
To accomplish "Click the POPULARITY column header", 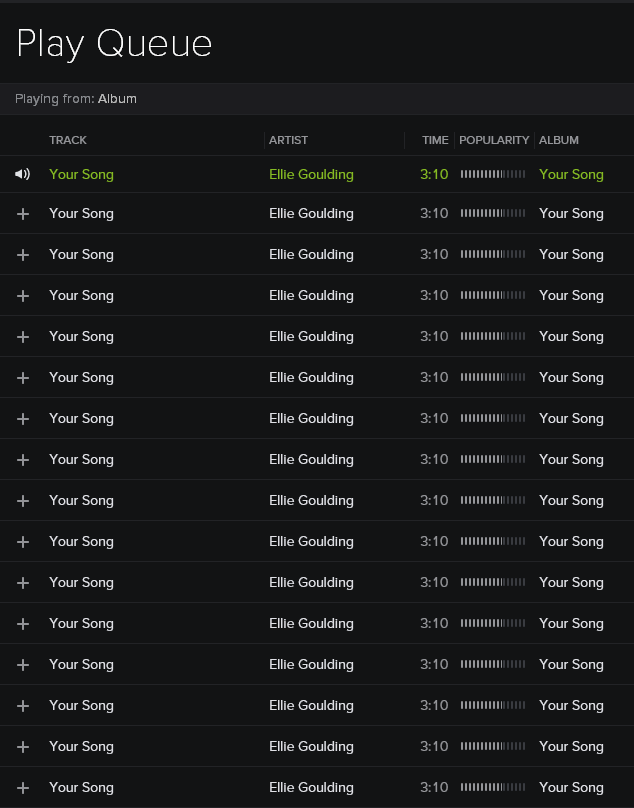I will (494, 140).
